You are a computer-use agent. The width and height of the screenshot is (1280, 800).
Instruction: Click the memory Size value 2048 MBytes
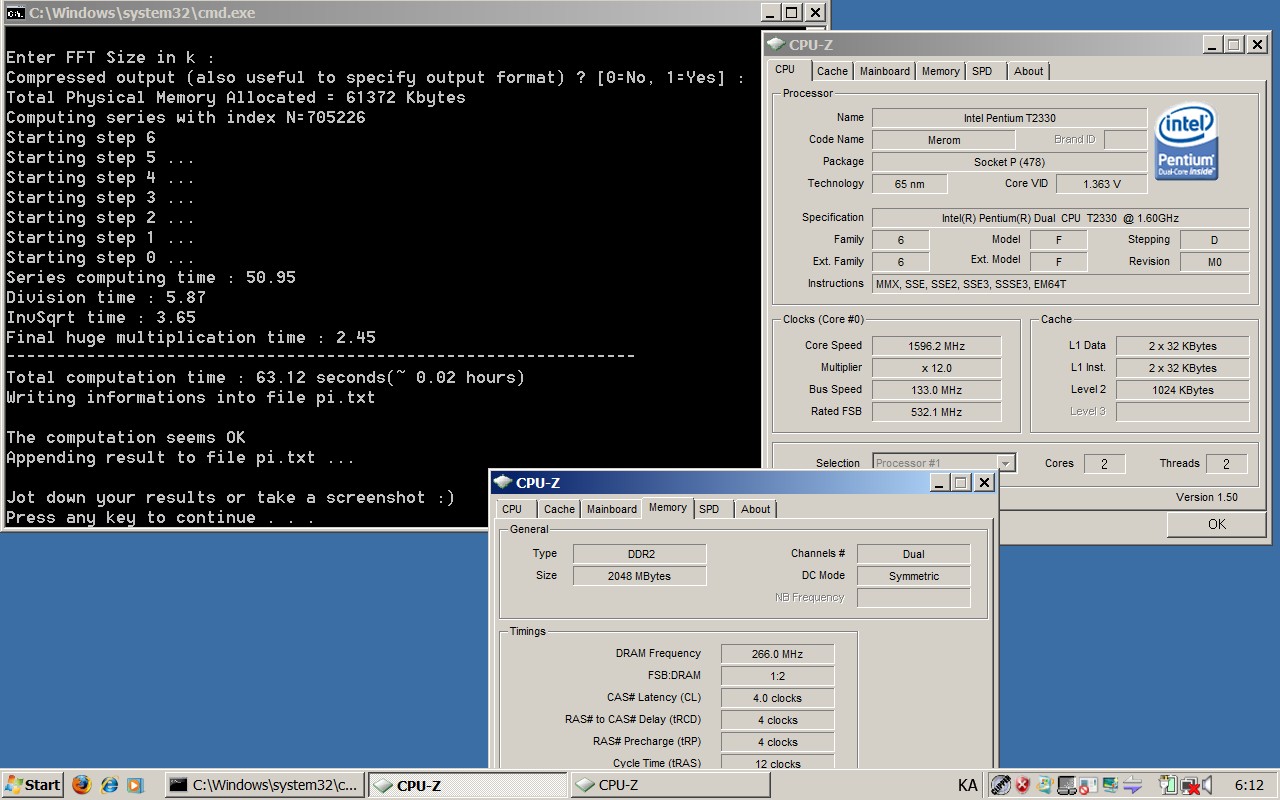(x=639, y=576)
